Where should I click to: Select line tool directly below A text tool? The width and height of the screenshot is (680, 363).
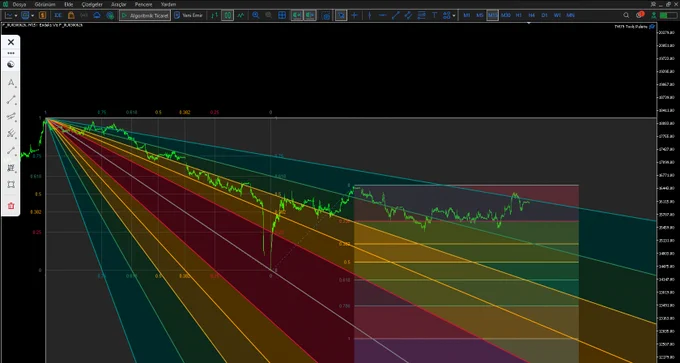click(11, 100)
